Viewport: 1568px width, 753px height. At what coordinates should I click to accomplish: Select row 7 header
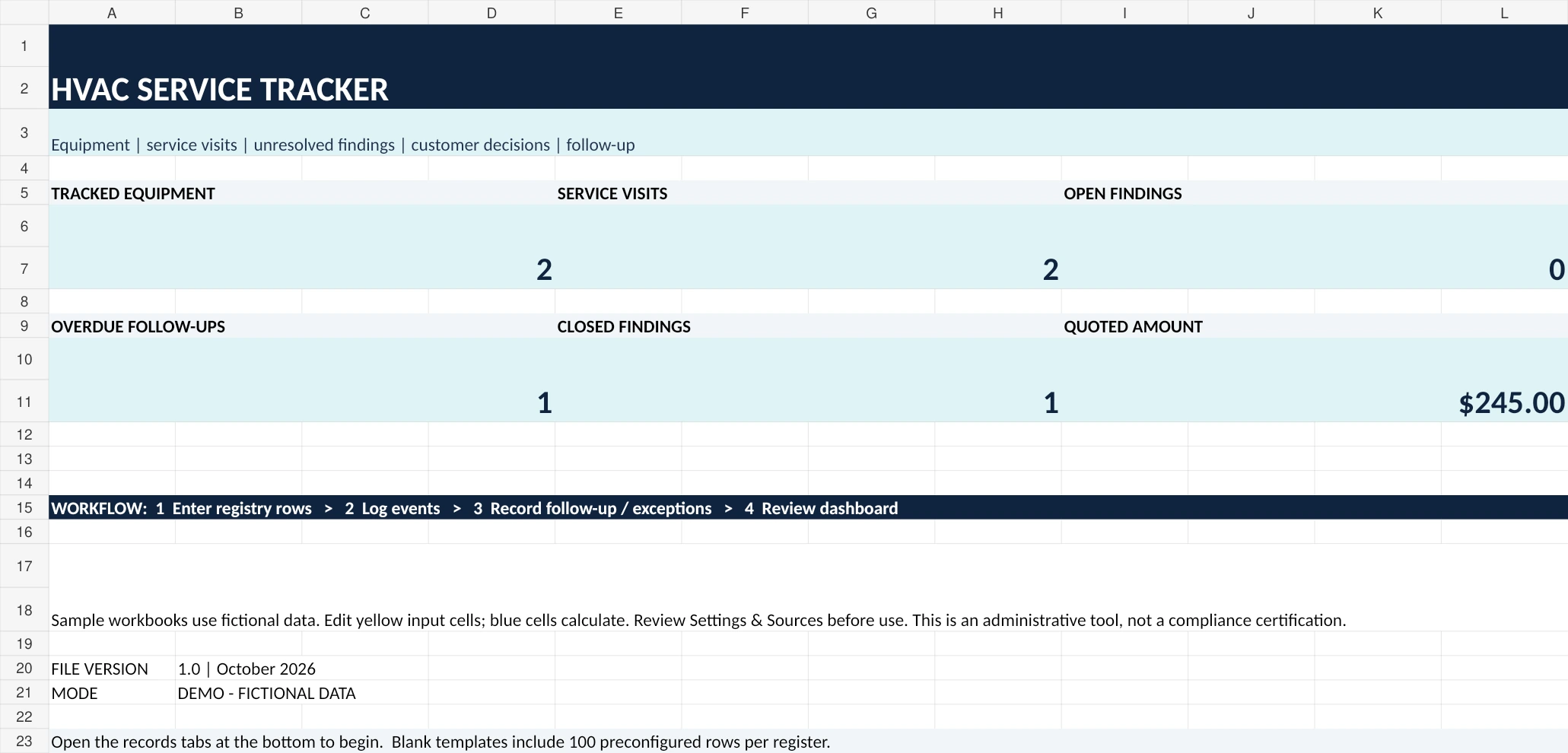(24, 268)
